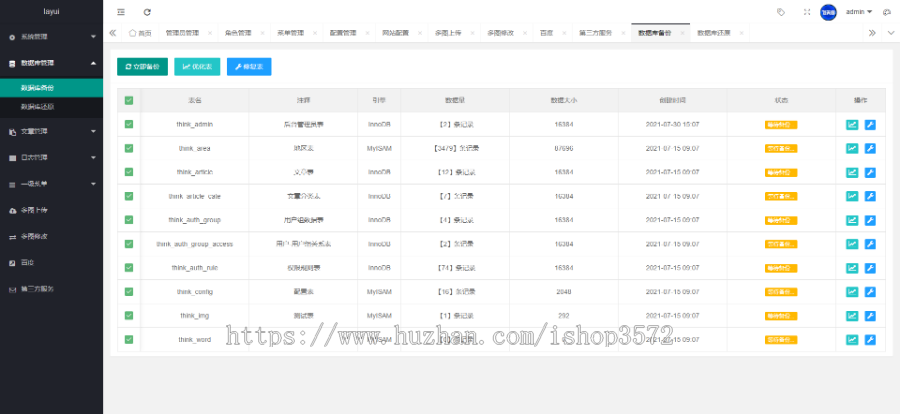The width and height of the screenshot is (900, 414).
Task: Expand the 文章管理 sidebar menu
Action: click(x=52, y=131)
